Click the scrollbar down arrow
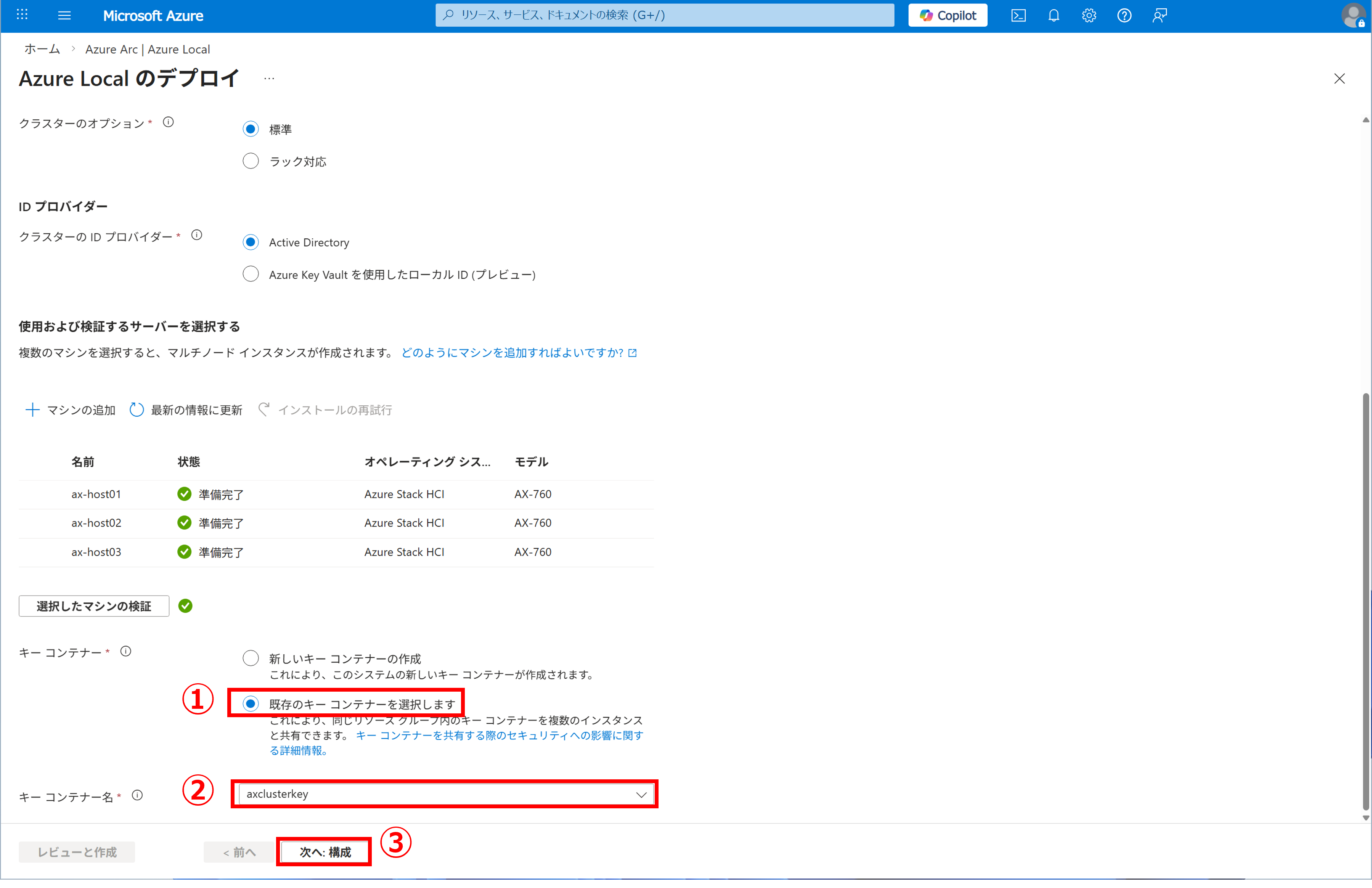 tap(1365, 817)
